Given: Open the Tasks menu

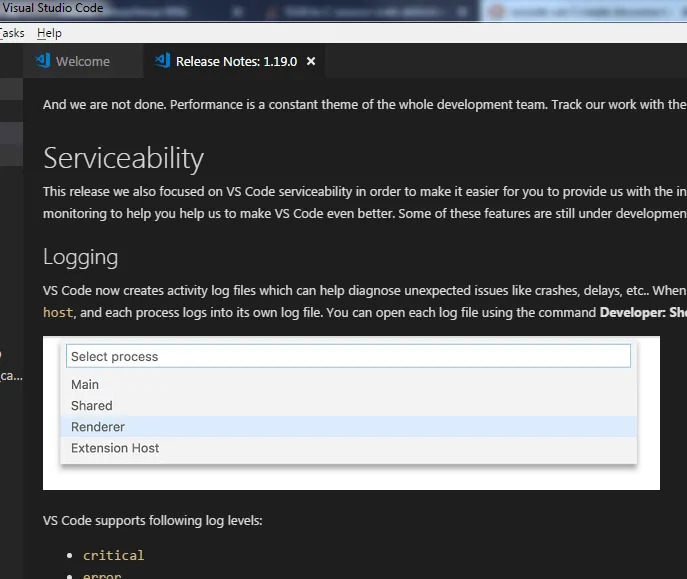Looking at the screenshot, I should [12, 33].
